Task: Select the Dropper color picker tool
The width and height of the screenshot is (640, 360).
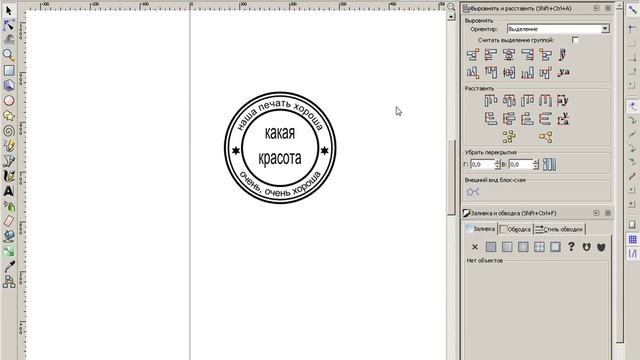Action: [x=9, y=267]
